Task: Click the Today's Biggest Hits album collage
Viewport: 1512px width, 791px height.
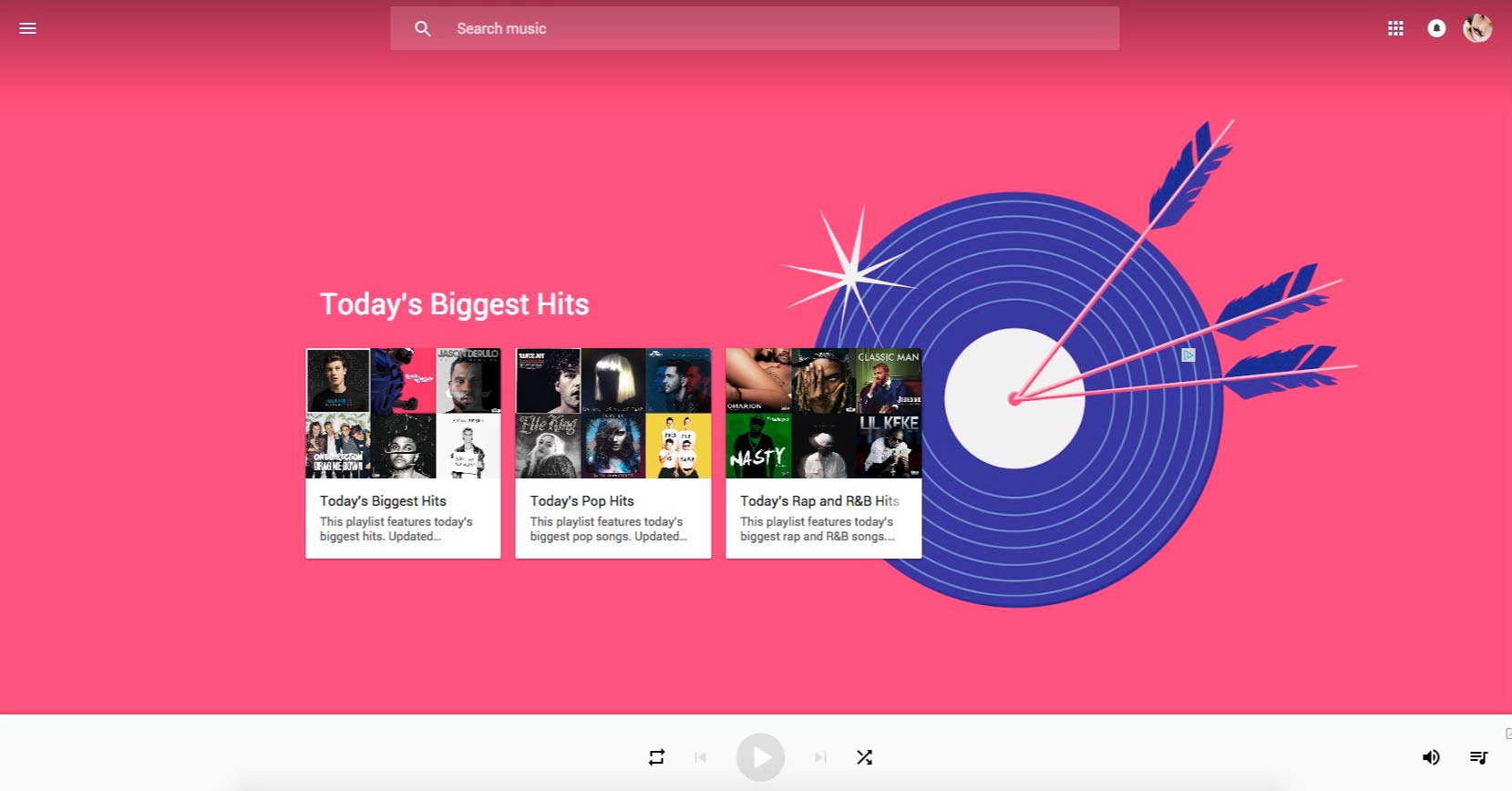Action: tap(403, 413)
